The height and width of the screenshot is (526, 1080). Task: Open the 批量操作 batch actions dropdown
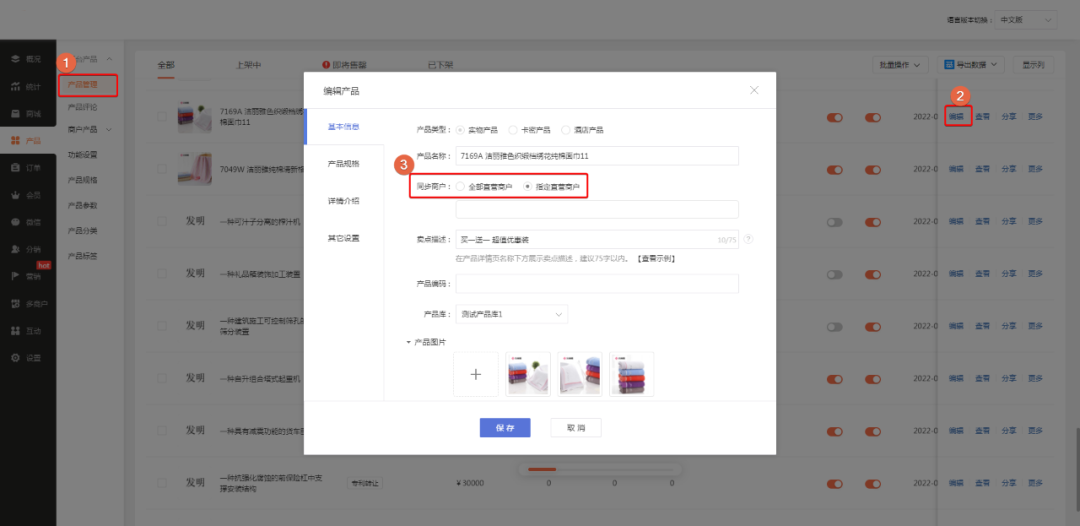point(900,65)
